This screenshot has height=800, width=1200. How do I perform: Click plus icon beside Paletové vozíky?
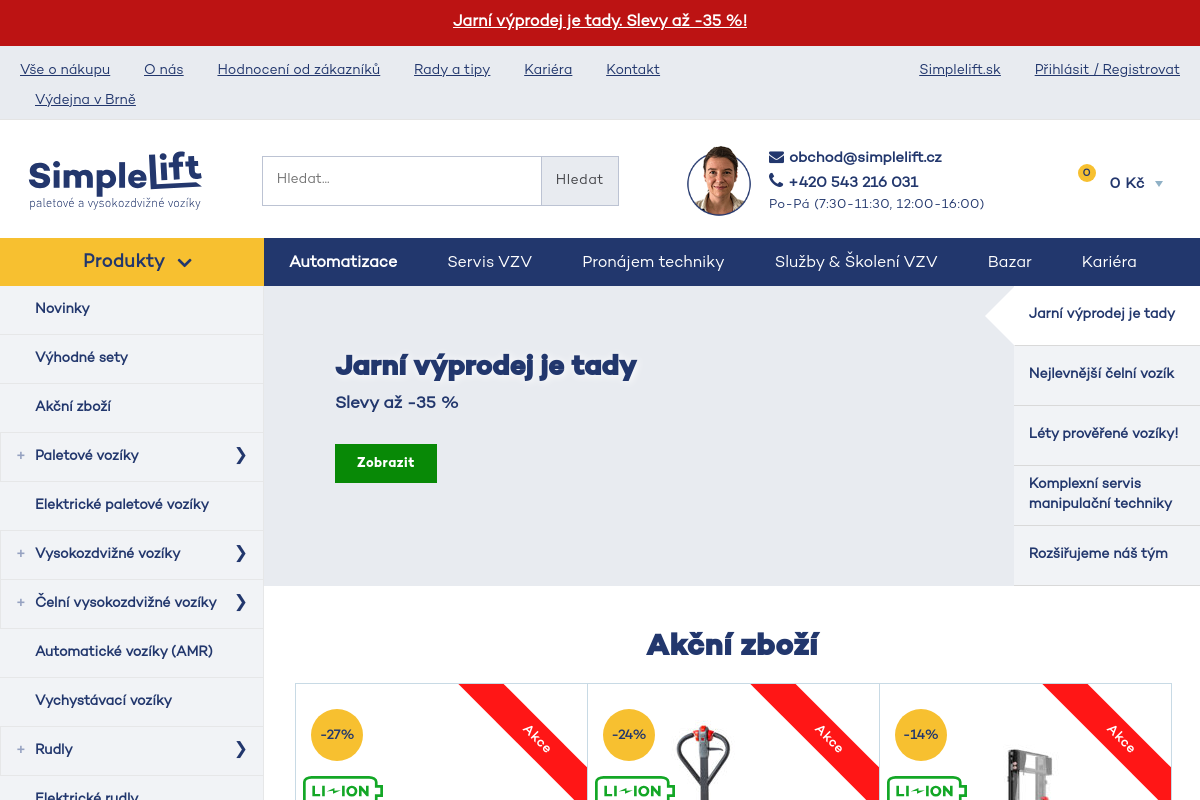point(20,456)
